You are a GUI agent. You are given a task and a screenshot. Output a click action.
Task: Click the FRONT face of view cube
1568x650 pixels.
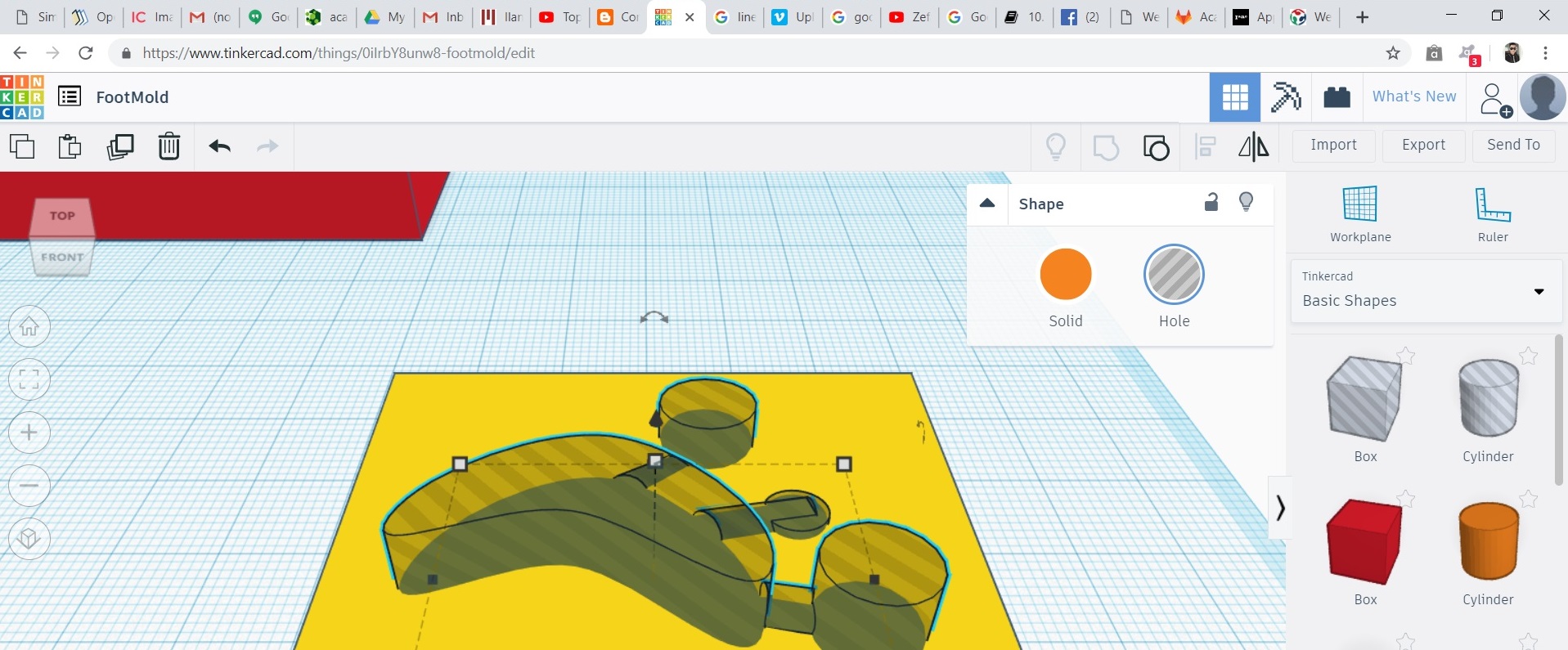point(62,257)
